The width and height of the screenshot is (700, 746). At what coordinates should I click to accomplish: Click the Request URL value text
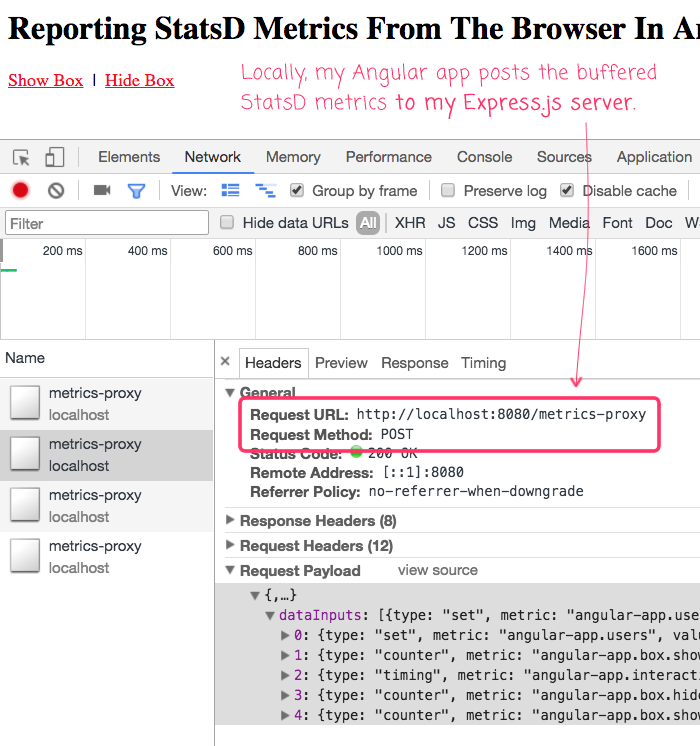pos(501,414)
